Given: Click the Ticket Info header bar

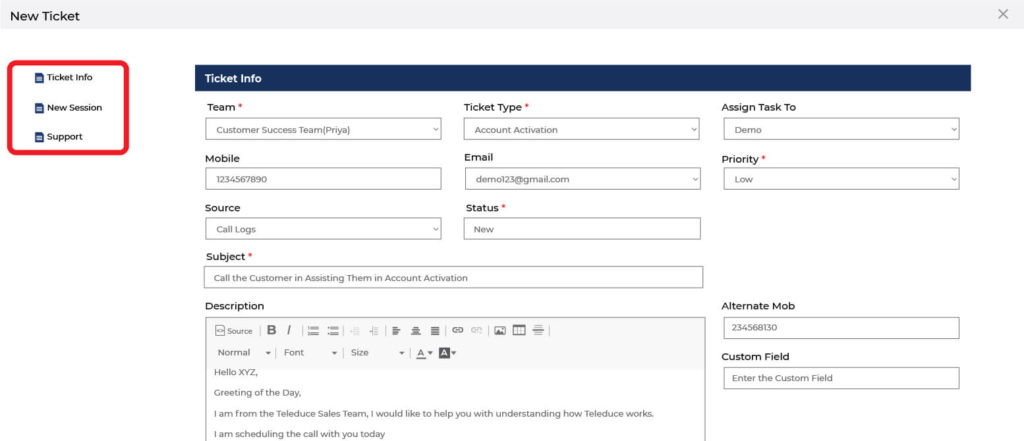Looking at the screenshot, I should (x=583, y=78).
